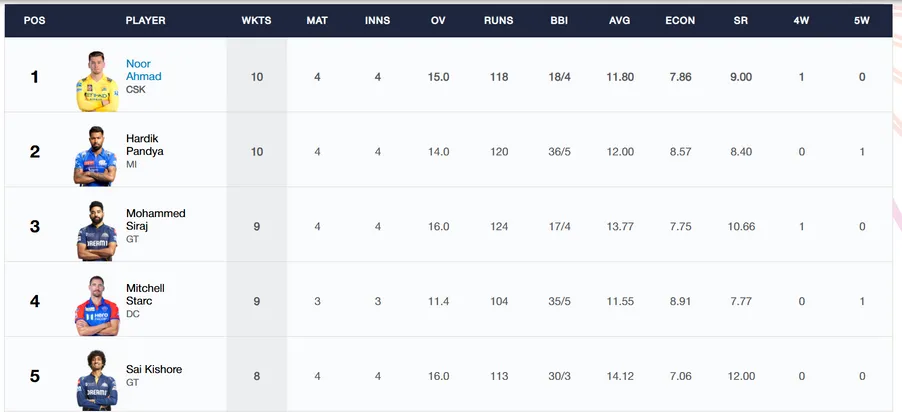Click Mitchell Starc's player photo
Screen dimensions: 902x412
[97, 306]
